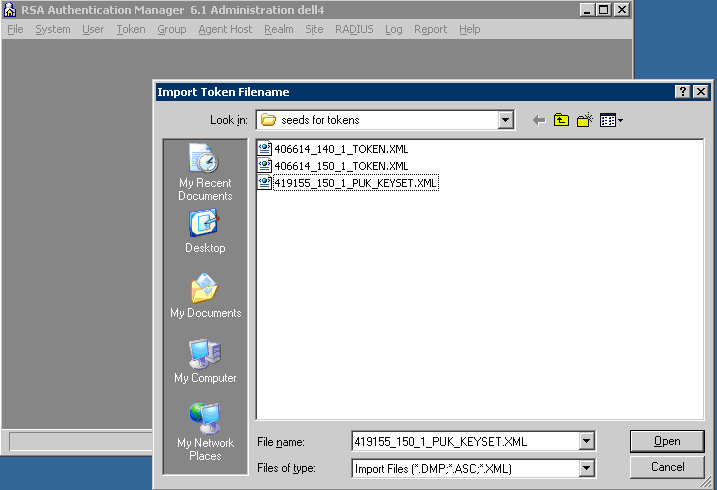Viewport: 717px width, 490px height.
Task: Click the RSA Authentication Manager title bar icon
Action: (10, 10)
